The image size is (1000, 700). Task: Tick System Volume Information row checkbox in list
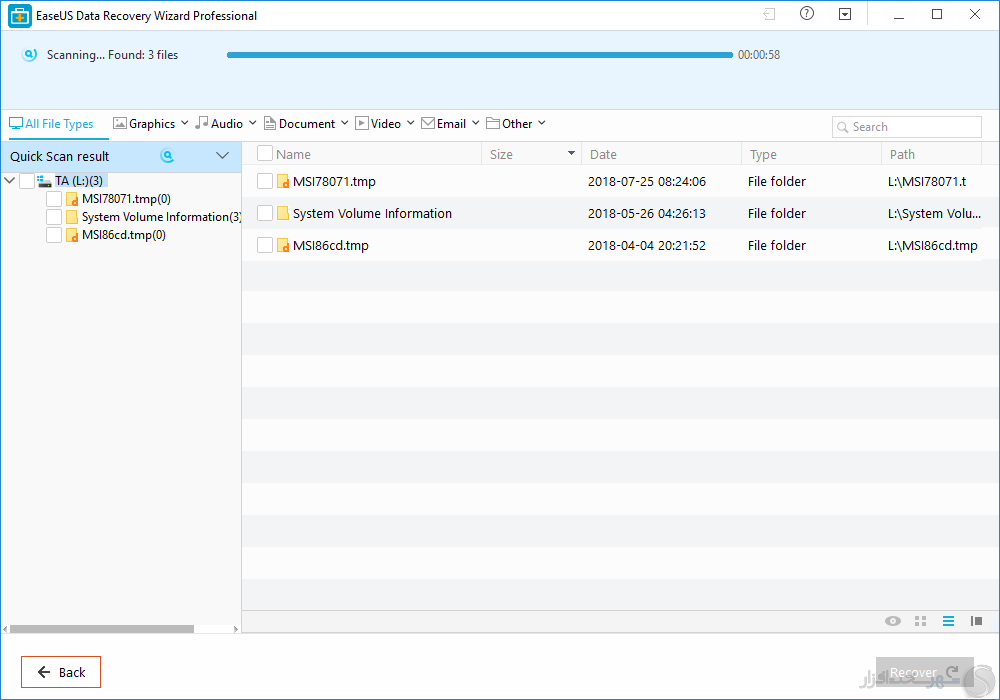(265, 213)
